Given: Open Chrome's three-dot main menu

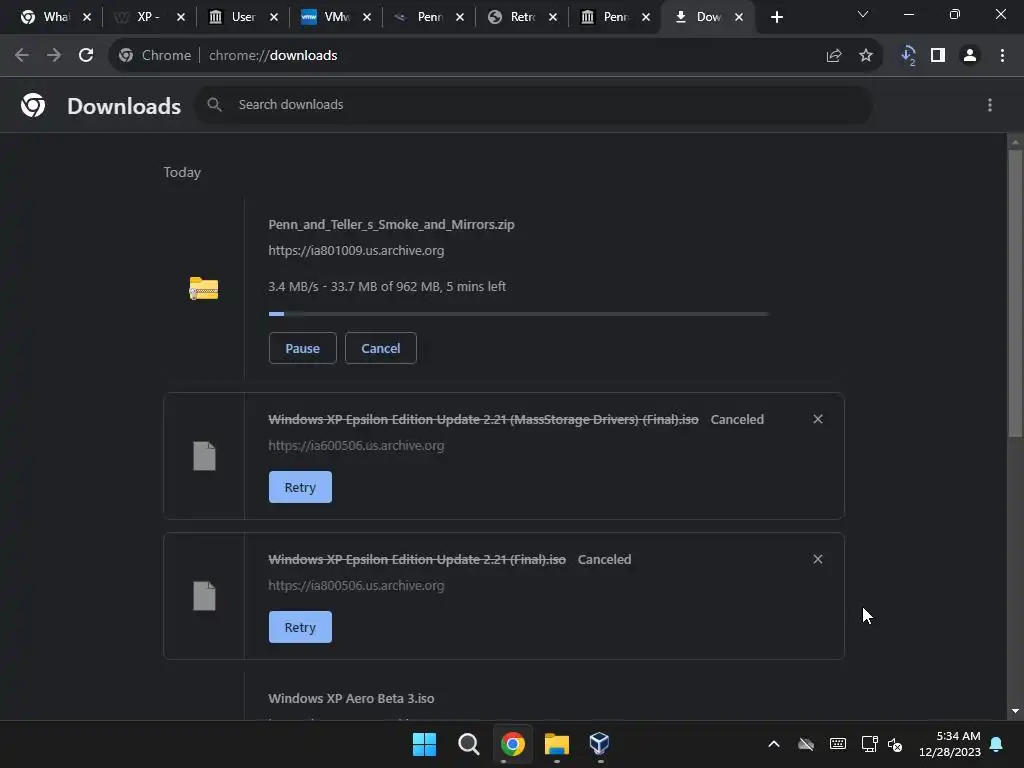Looking at the screenshot, I should [1002, 56].
